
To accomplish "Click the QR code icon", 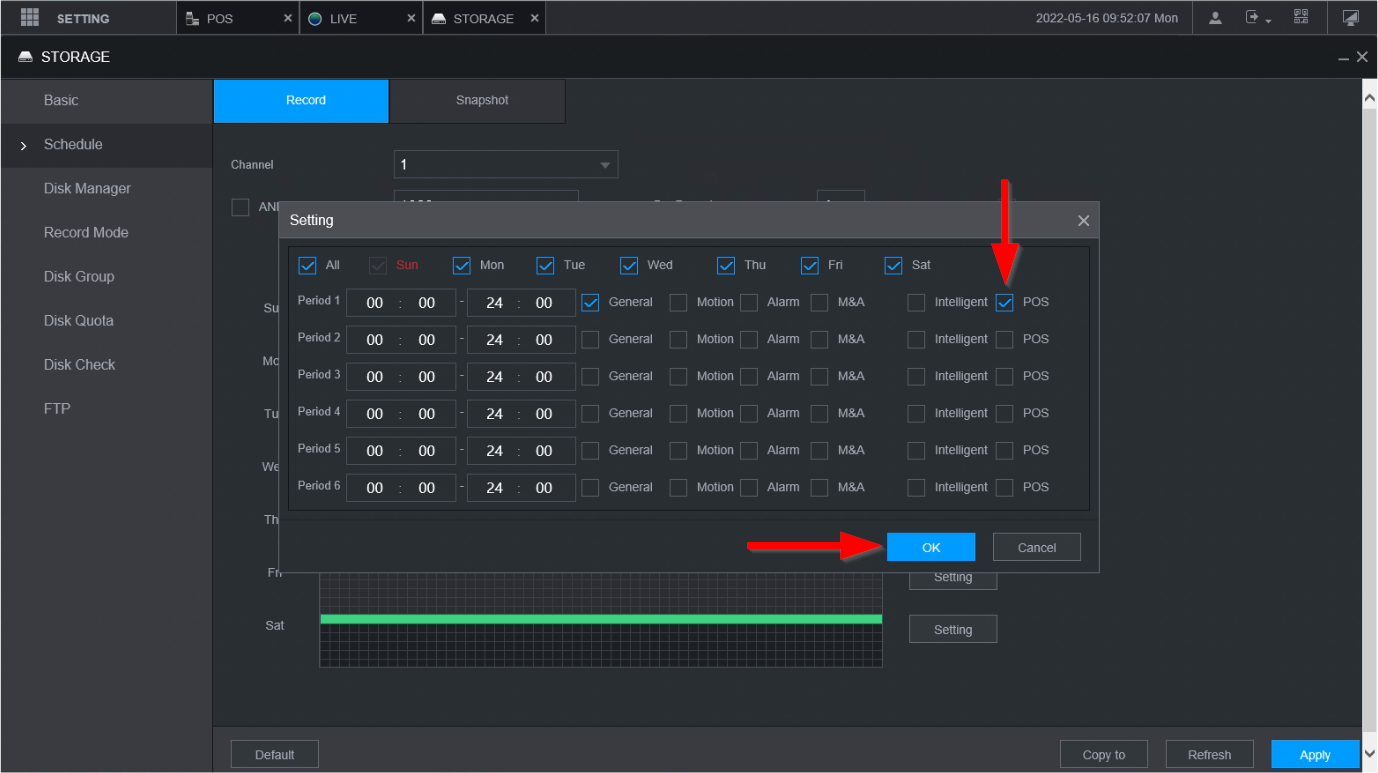I will click(x=1300, y=18).
